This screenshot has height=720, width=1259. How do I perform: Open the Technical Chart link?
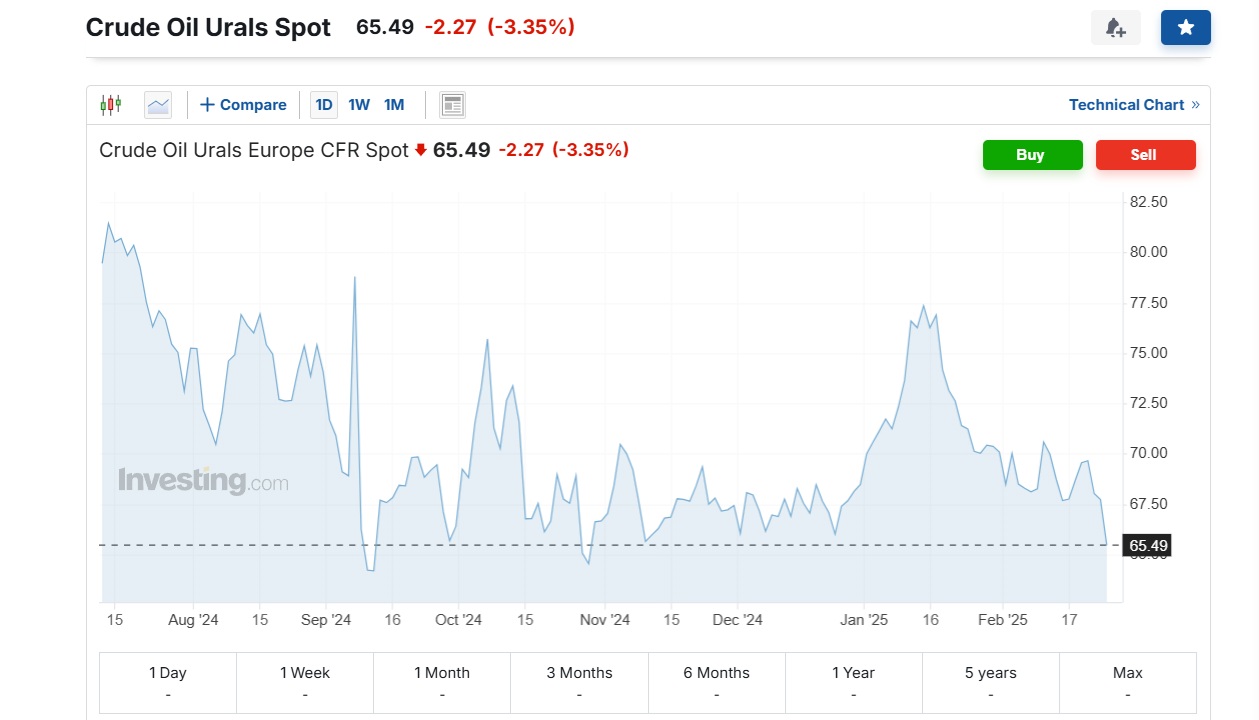click(1133, 104)
